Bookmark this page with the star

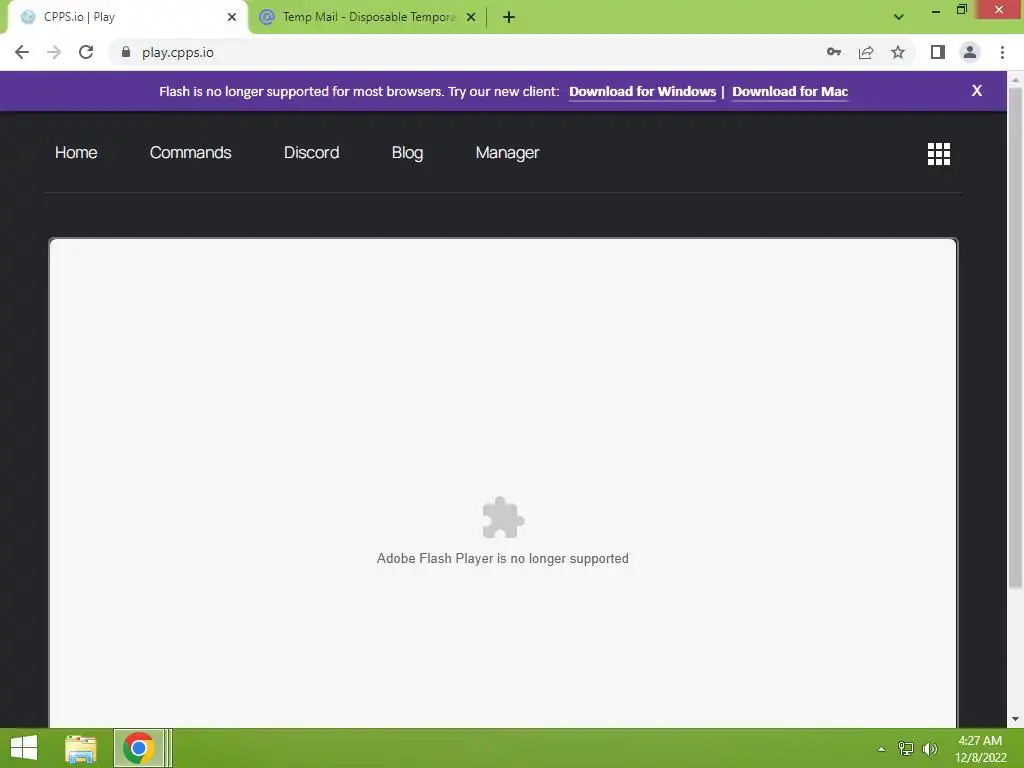898,52
